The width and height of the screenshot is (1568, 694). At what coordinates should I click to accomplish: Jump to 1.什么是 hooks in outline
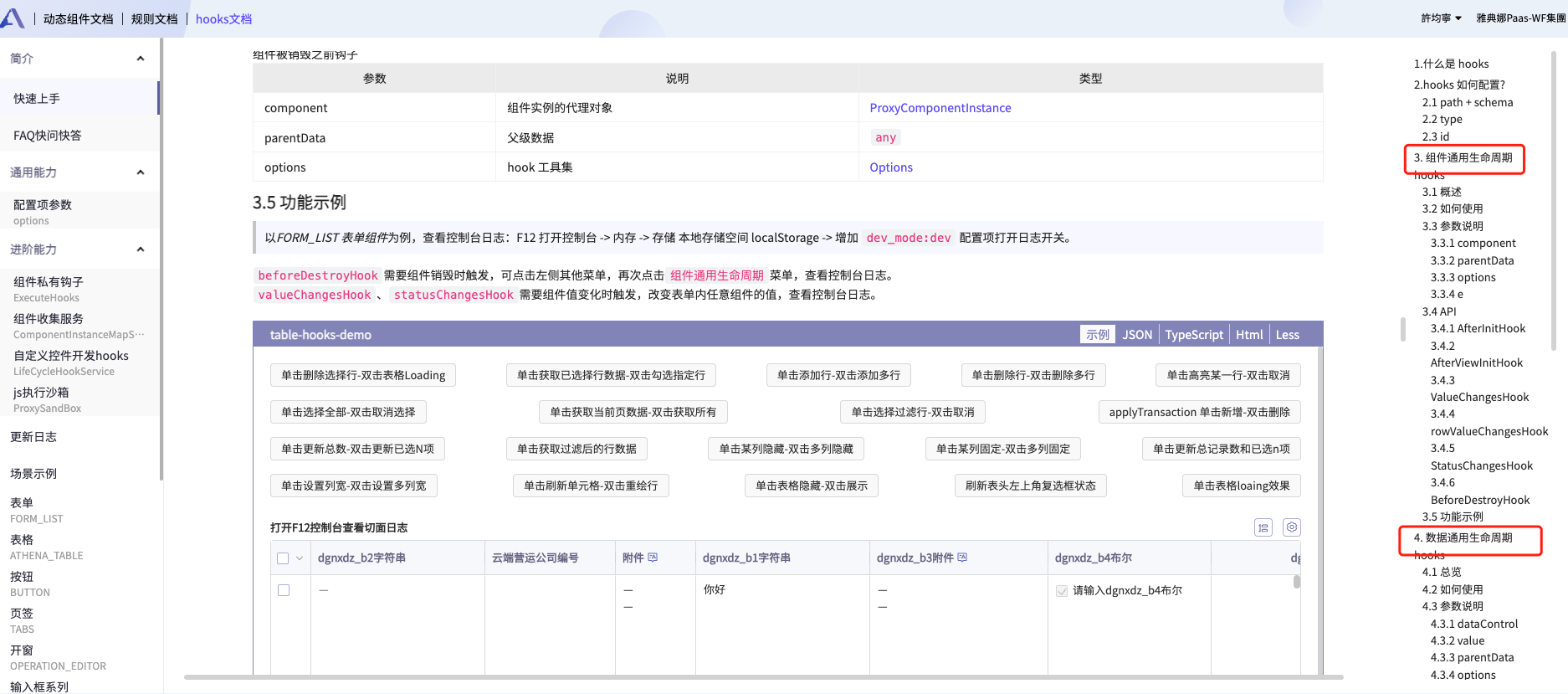point(1451,64)
